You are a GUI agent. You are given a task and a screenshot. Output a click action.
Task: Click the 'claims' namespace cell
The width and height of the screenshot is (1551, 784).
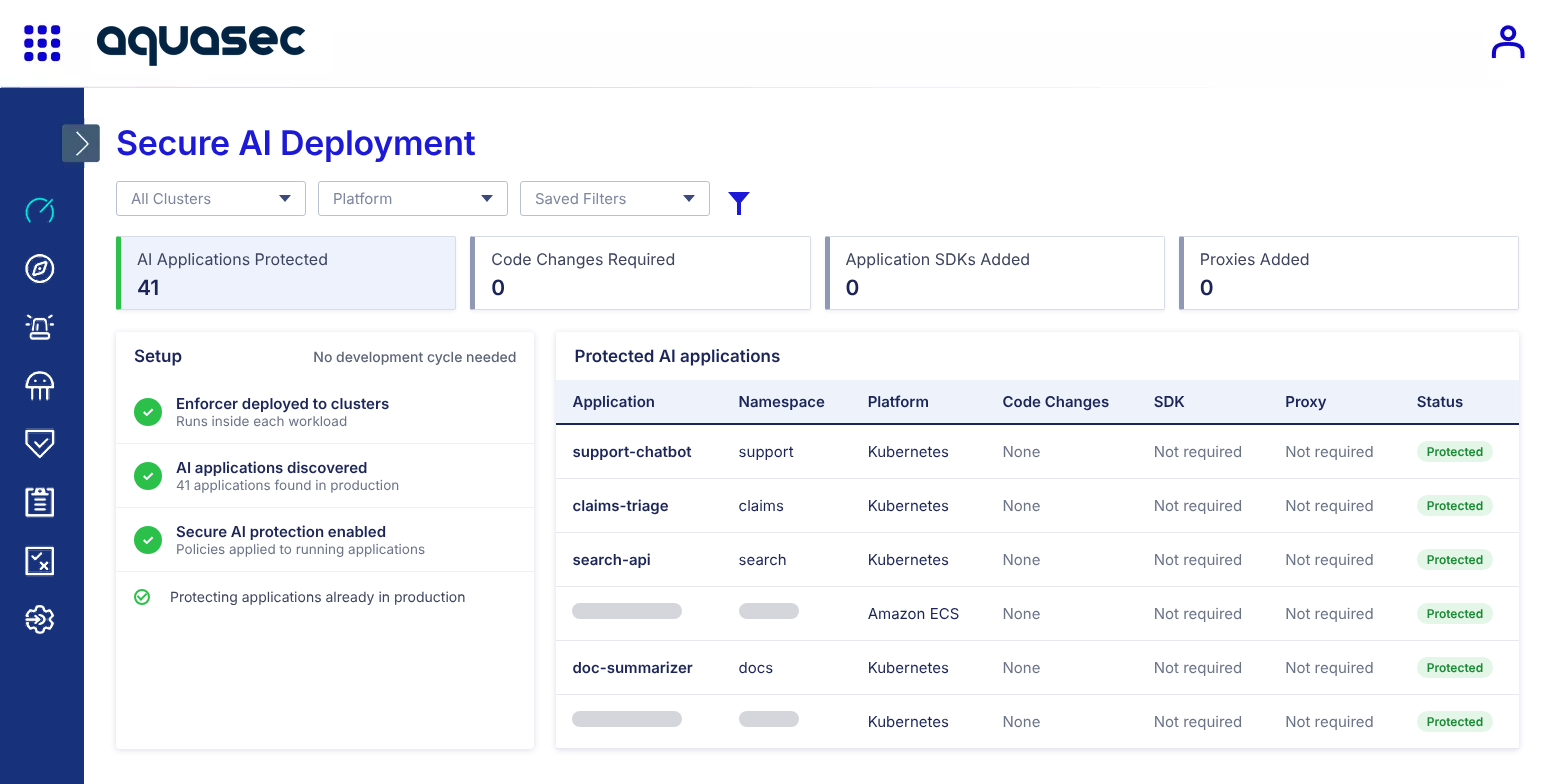pos(761,506)
